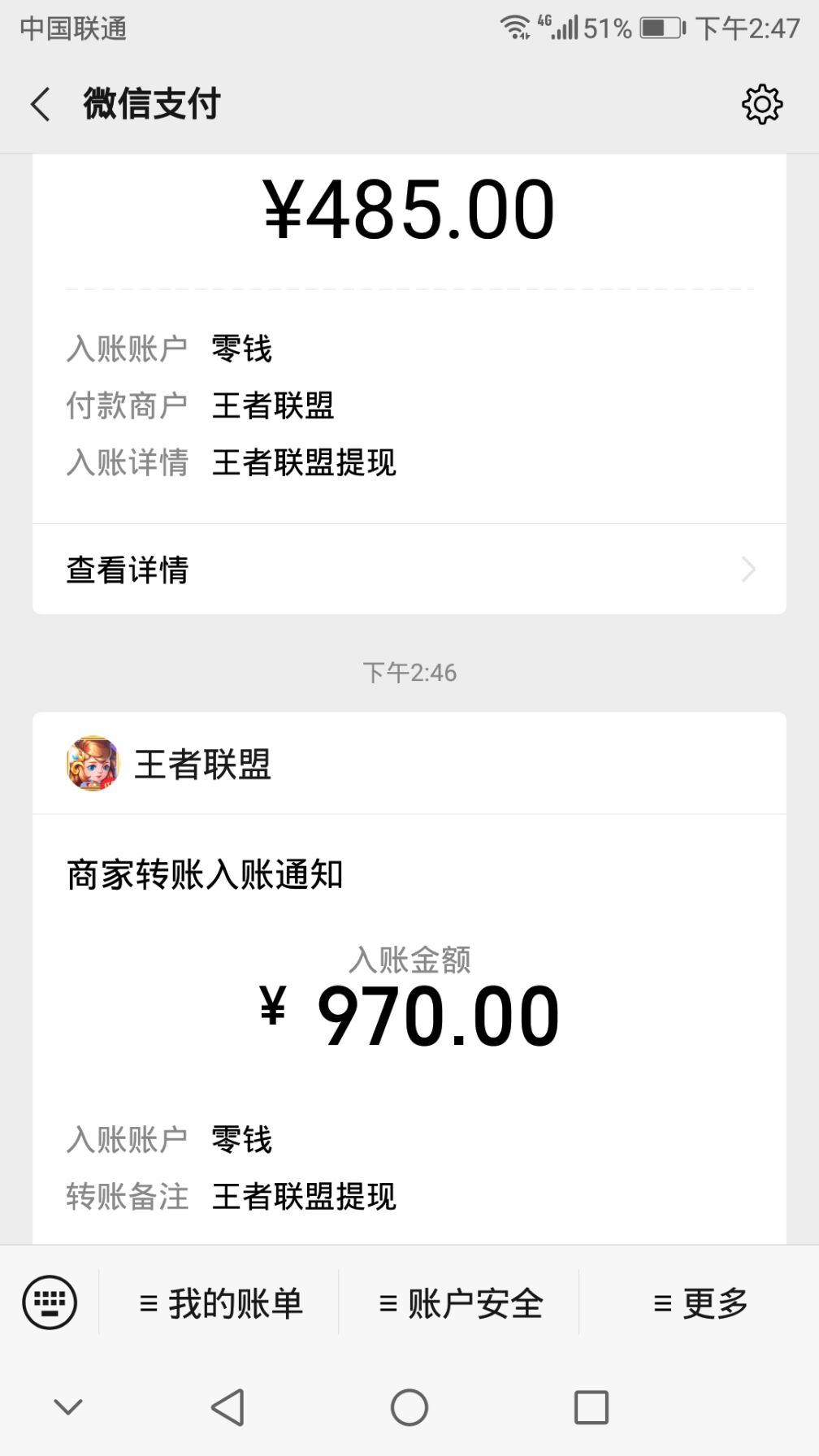This screenshot has width=819, height=1456.
Task: Open the 我的账单 menu
Action: (220, 1303)
